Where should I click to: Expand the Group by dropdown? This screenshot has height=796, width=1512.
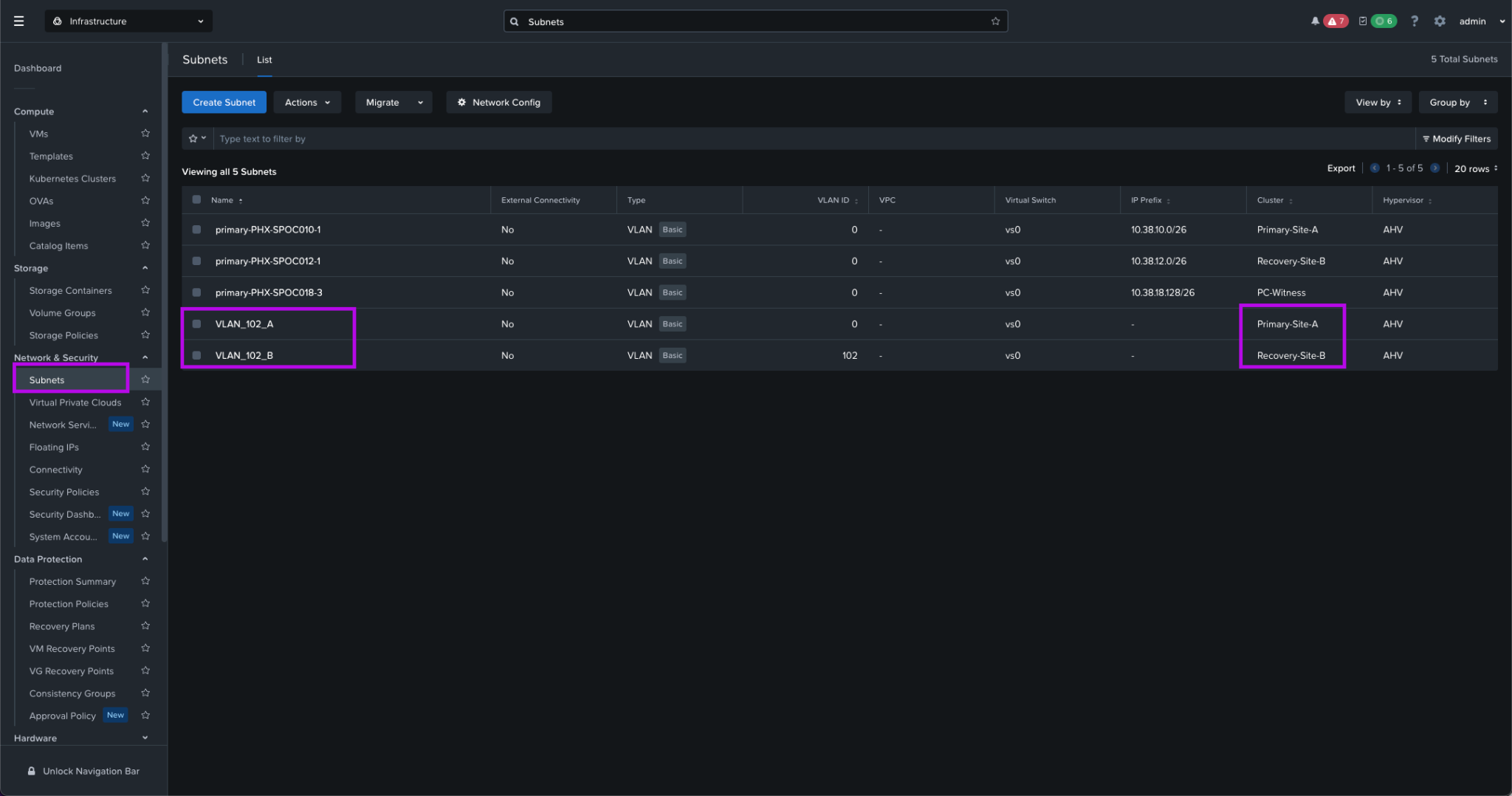pos(1457,102)
